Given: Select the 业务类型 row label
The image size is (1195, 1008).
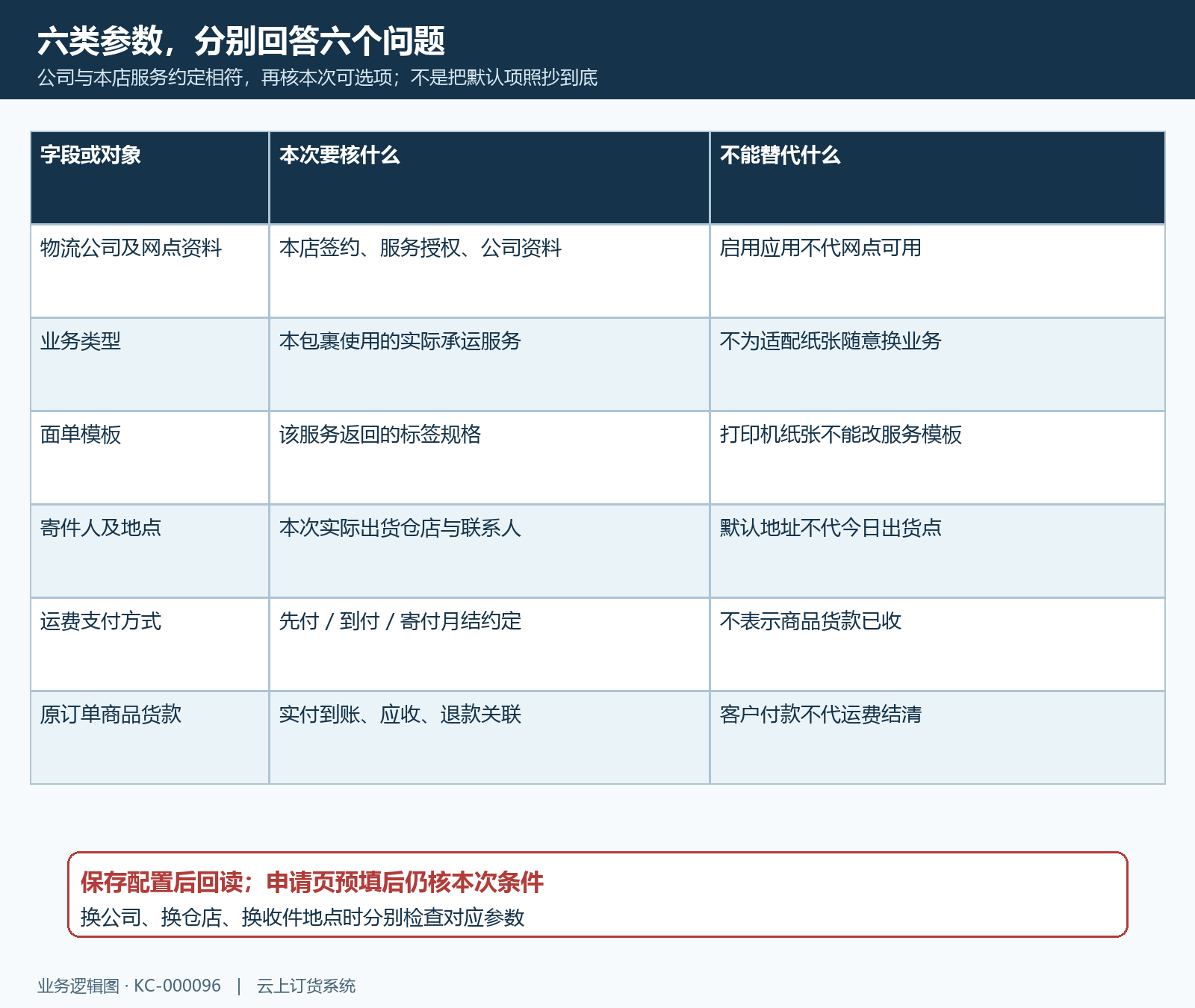Looking at the screenshot, I should coord(149,364).
